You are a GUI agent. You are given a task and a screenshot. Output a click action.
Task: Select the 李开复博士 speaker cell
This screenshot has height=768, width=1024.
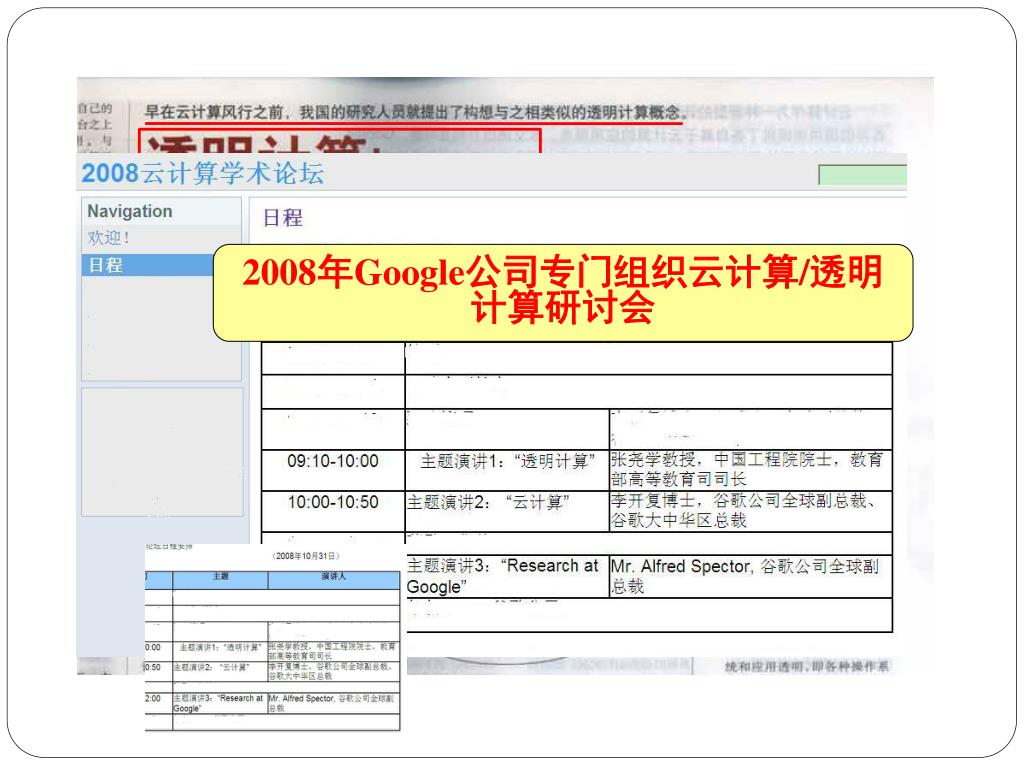750,511
